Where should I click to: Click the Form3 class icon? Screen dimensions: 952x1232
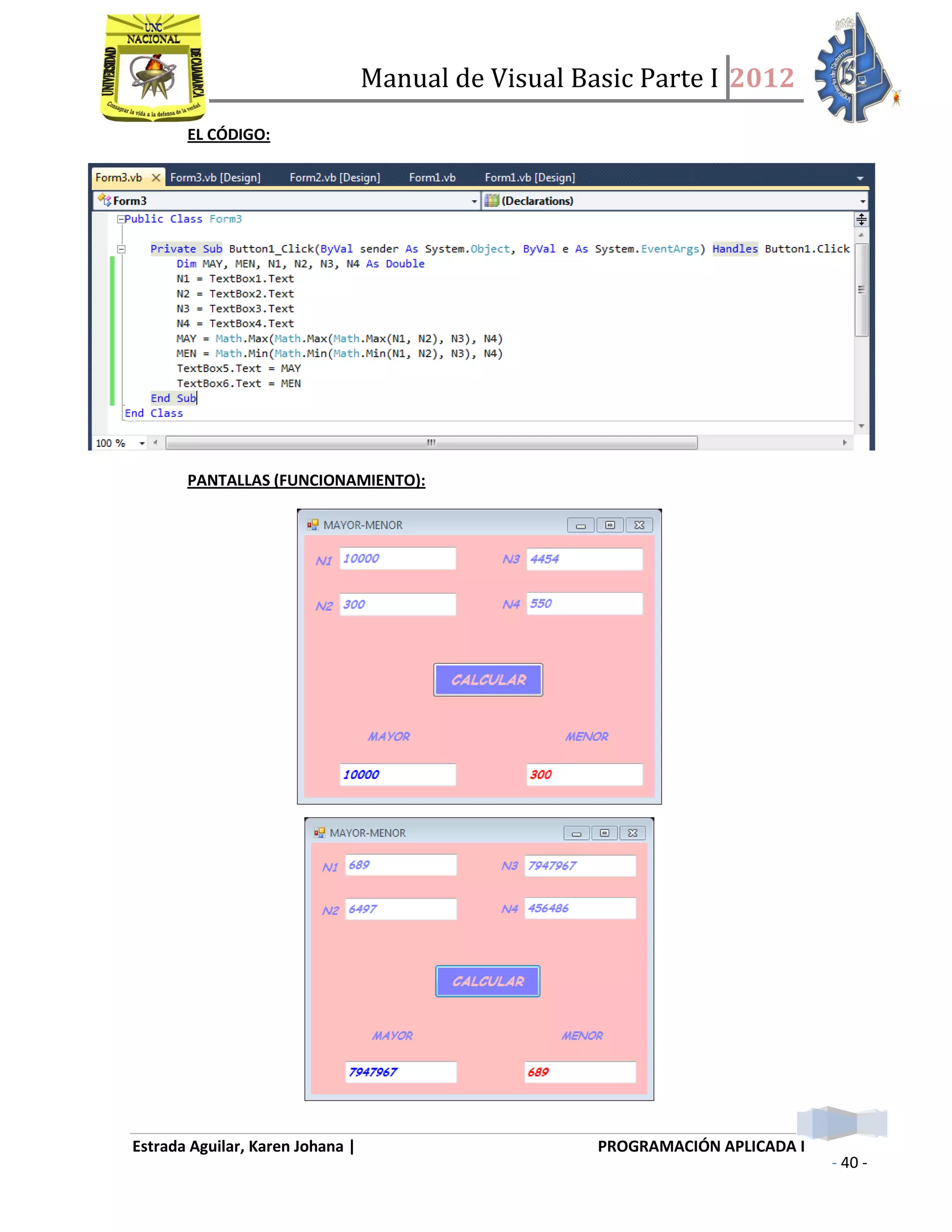pyautogui.click(x=104, y=200)
